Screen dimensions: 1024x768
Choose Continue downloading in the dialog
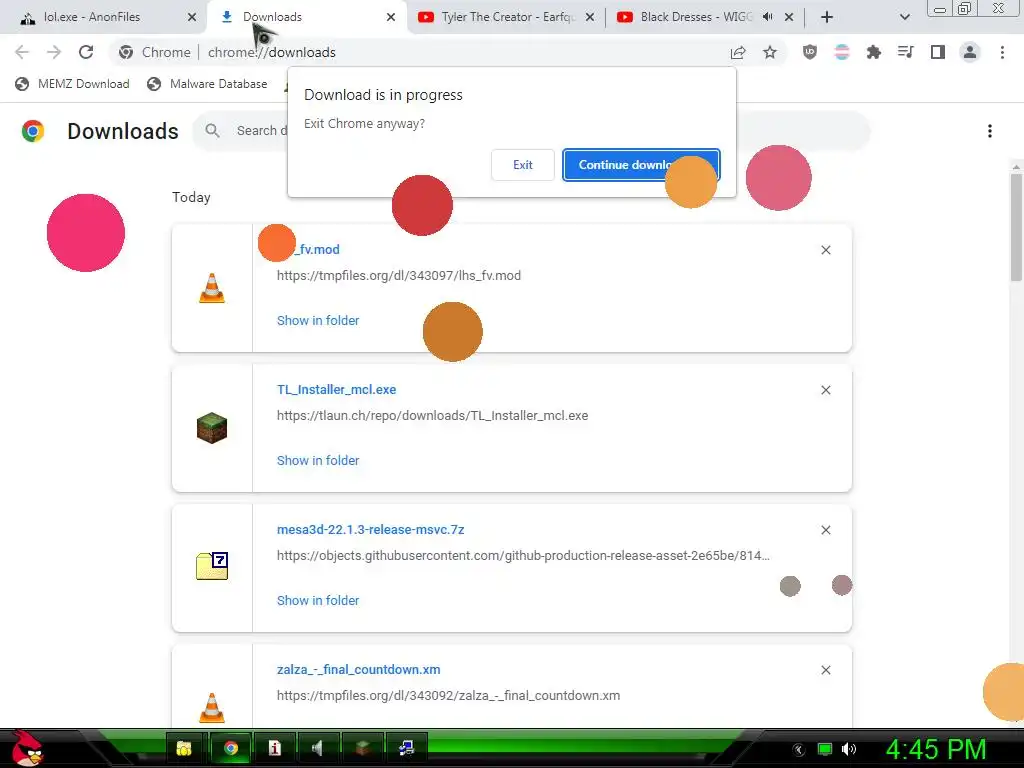641,165
